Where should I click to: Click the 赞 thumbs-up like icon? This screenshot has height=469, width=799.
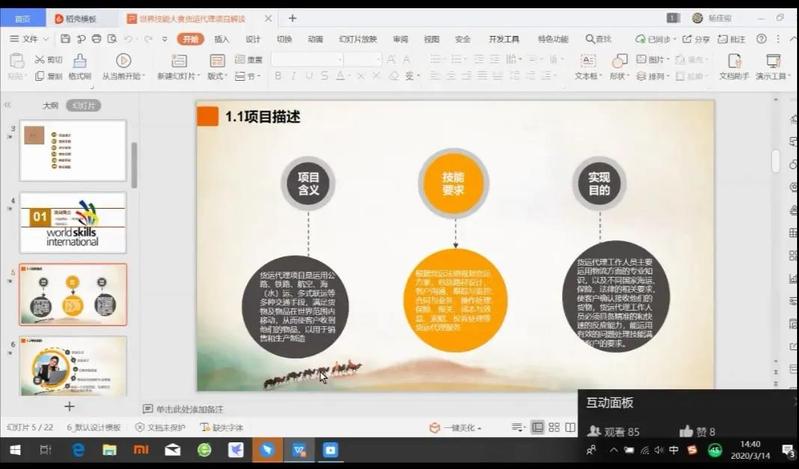686,431
